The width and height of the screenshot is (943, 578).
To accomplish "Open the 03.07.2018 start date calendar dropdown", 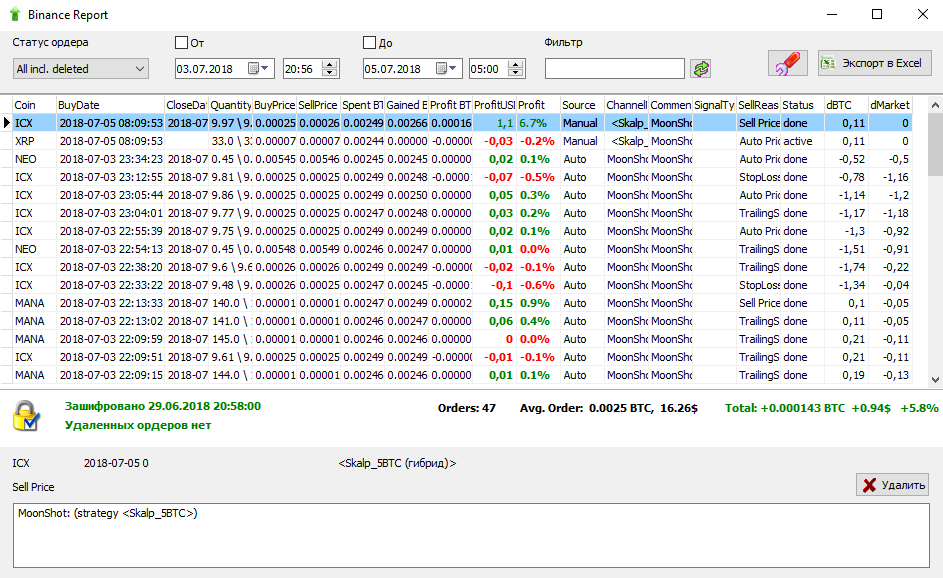I will pos(259,69).
